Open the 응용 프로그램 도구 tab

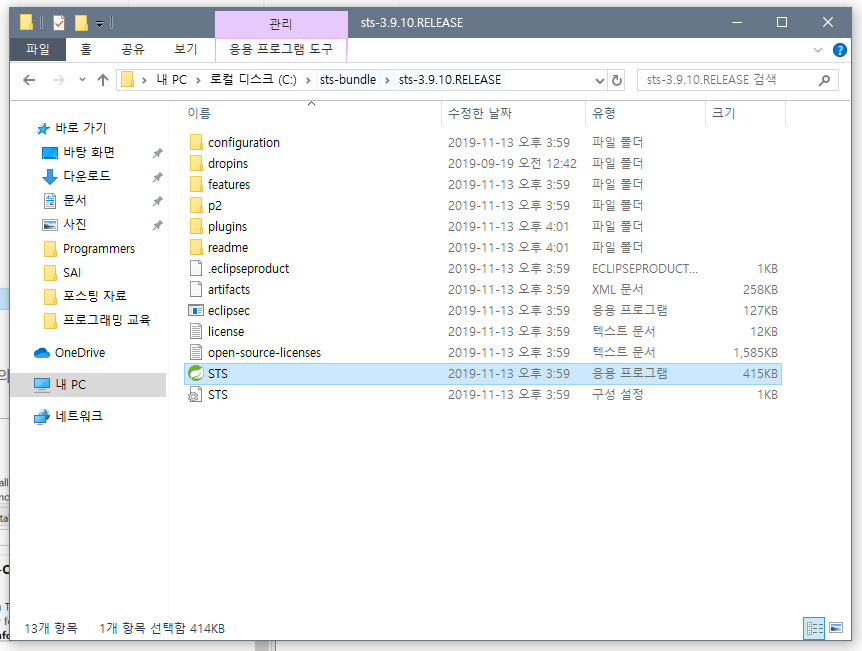coord(281,49)
